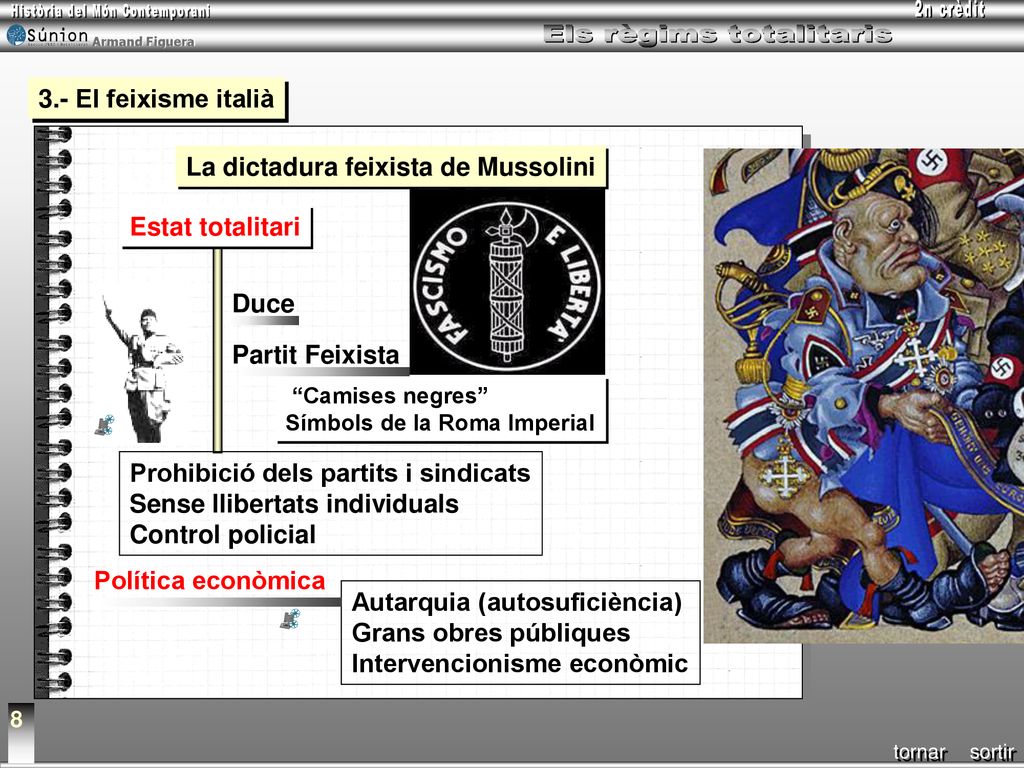Screen dimensions: 1024x768
Task: Click the author name 'Armand Figuera'
Action: (x=143, y=42)
